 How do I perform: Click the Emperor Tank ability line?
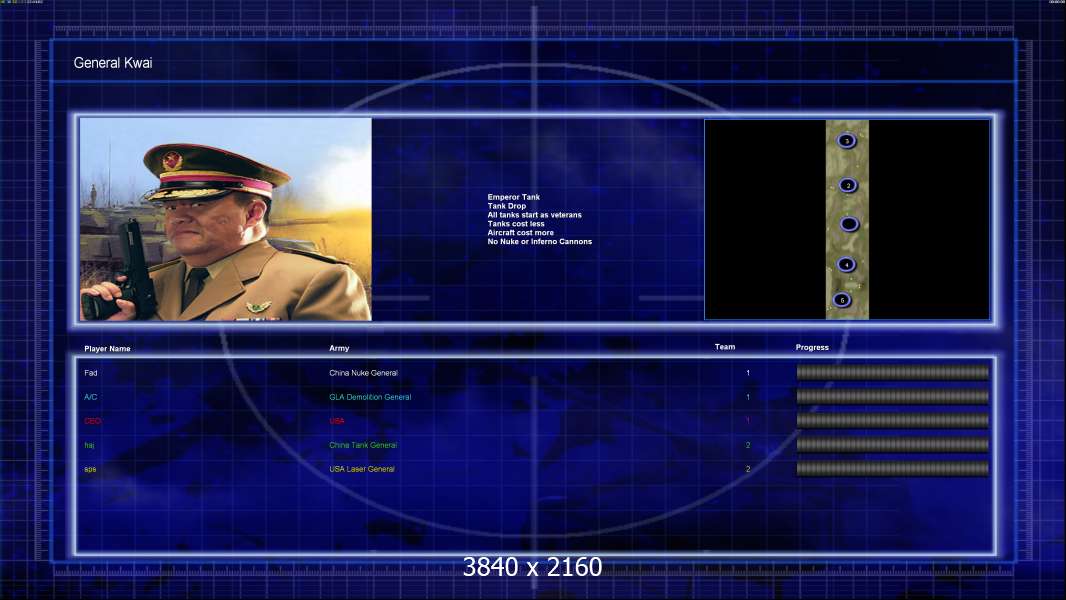[513, 197]
